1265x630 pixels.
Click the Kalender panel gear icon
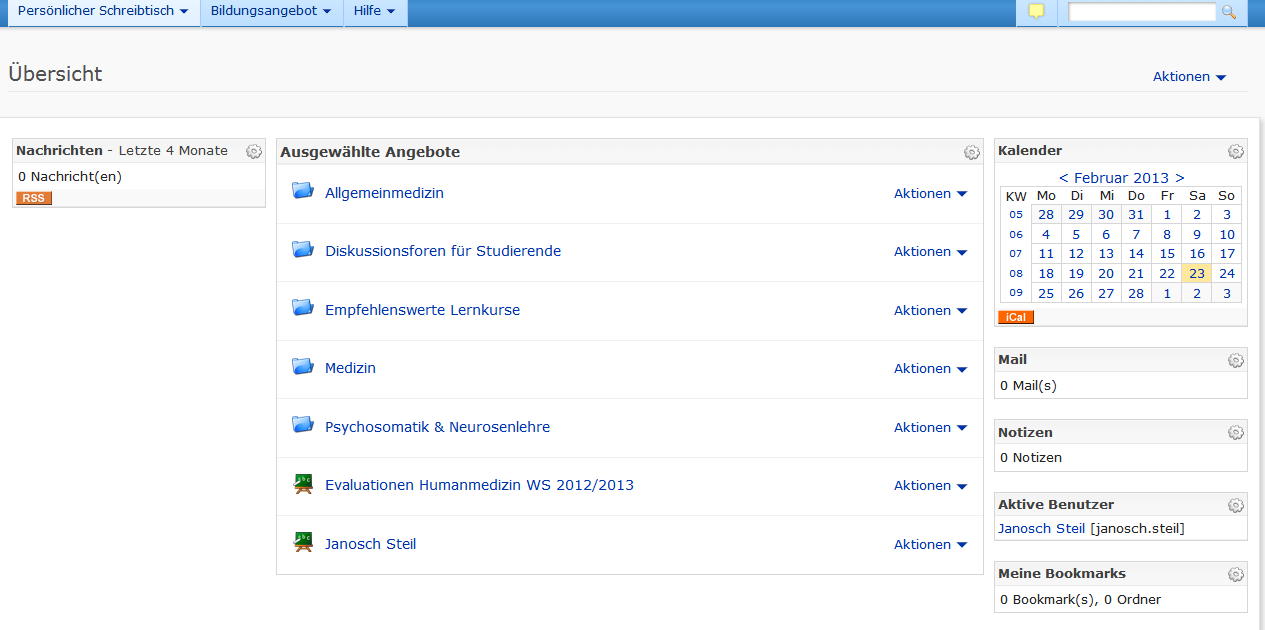coord(1236,152)
